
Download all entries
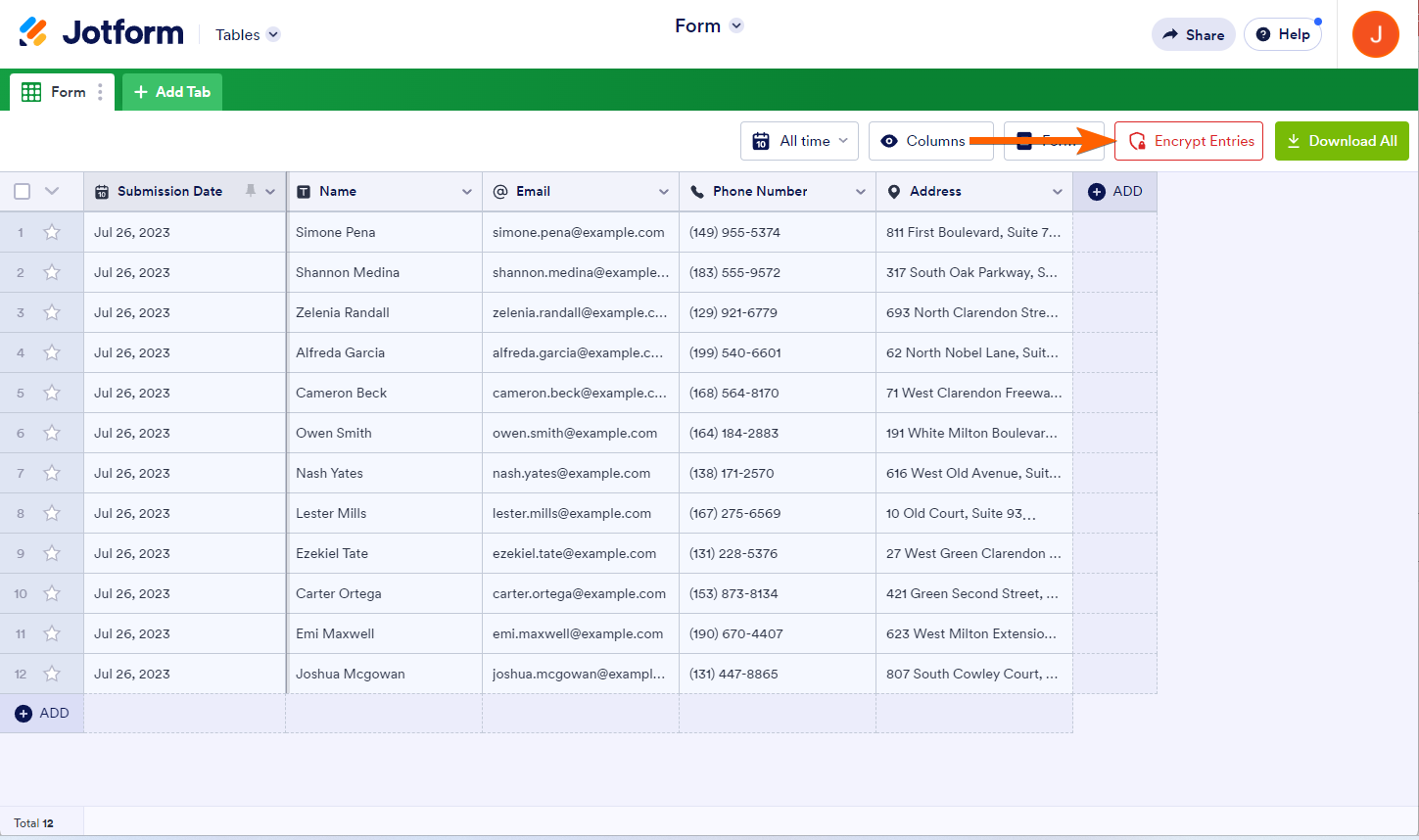[1342, 141]
